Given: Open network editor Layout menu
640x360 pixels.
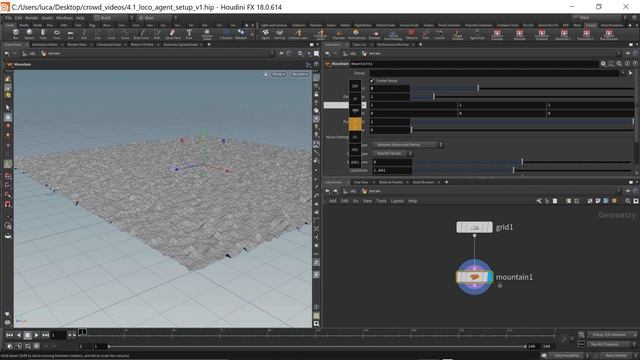Looking at the screenshot, I should point(397,201).
